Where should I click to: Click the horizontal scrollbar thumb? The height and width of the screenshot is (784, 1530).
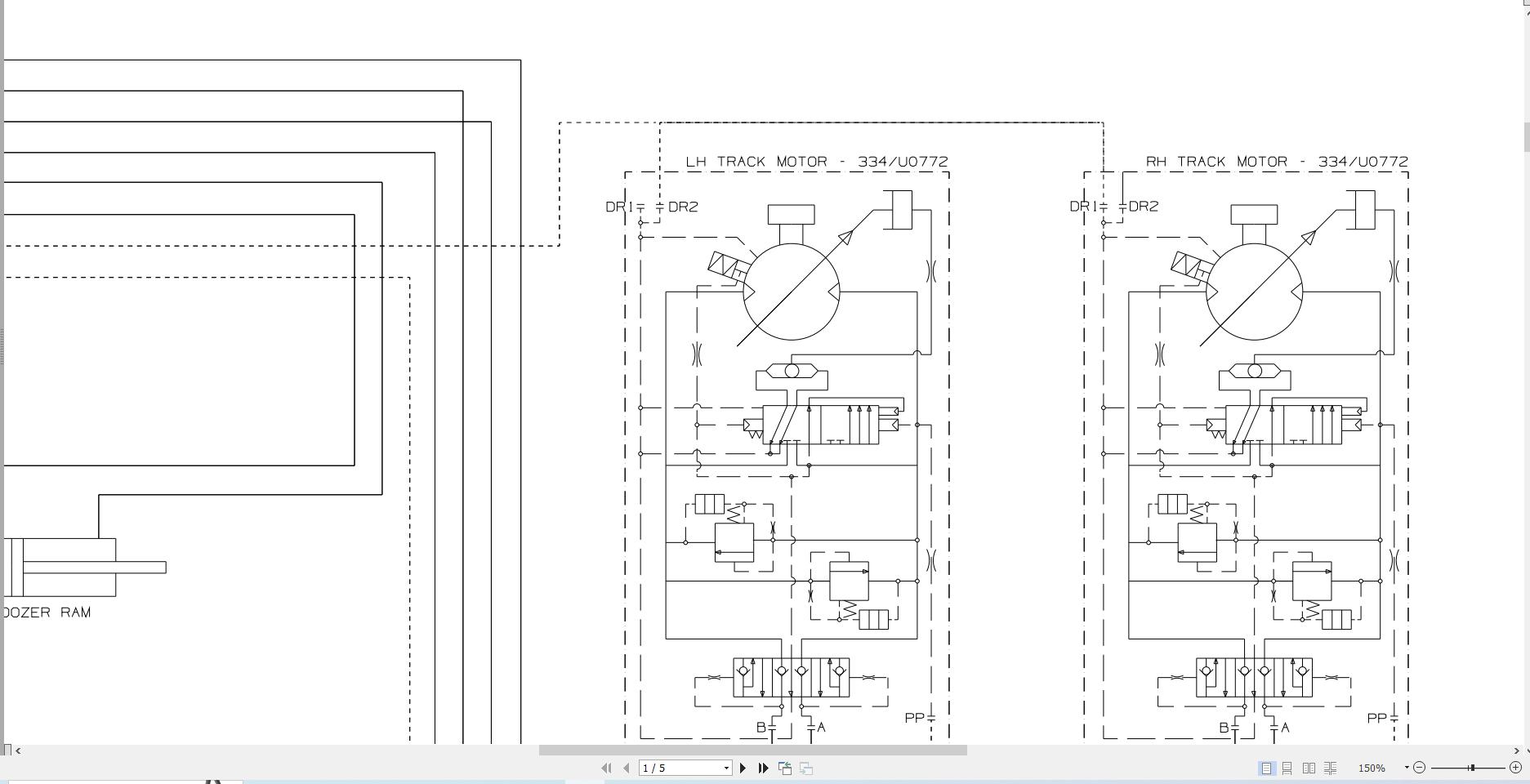pyautogui.click(x=752, y=750)
